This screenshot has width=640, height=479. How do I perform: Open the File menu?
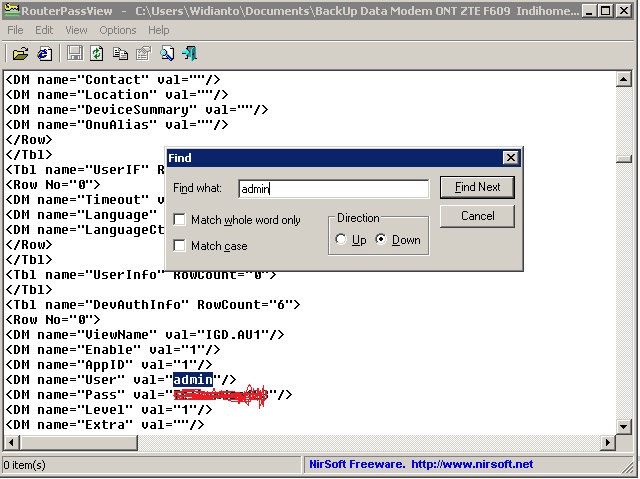(16, 30)
